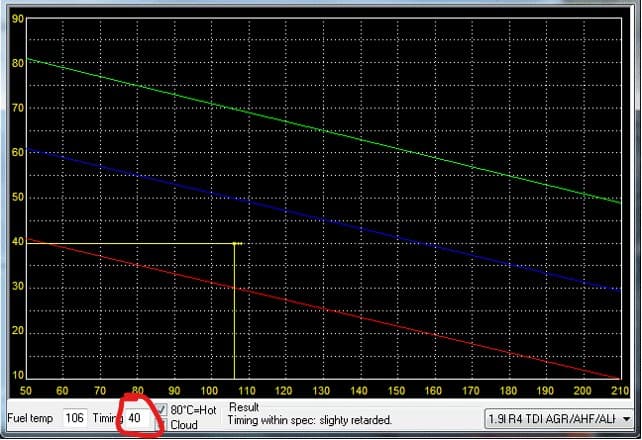Click the horizontal axis label 140
The width and height of the screenshot is (642, 440).
coord(359,390)
